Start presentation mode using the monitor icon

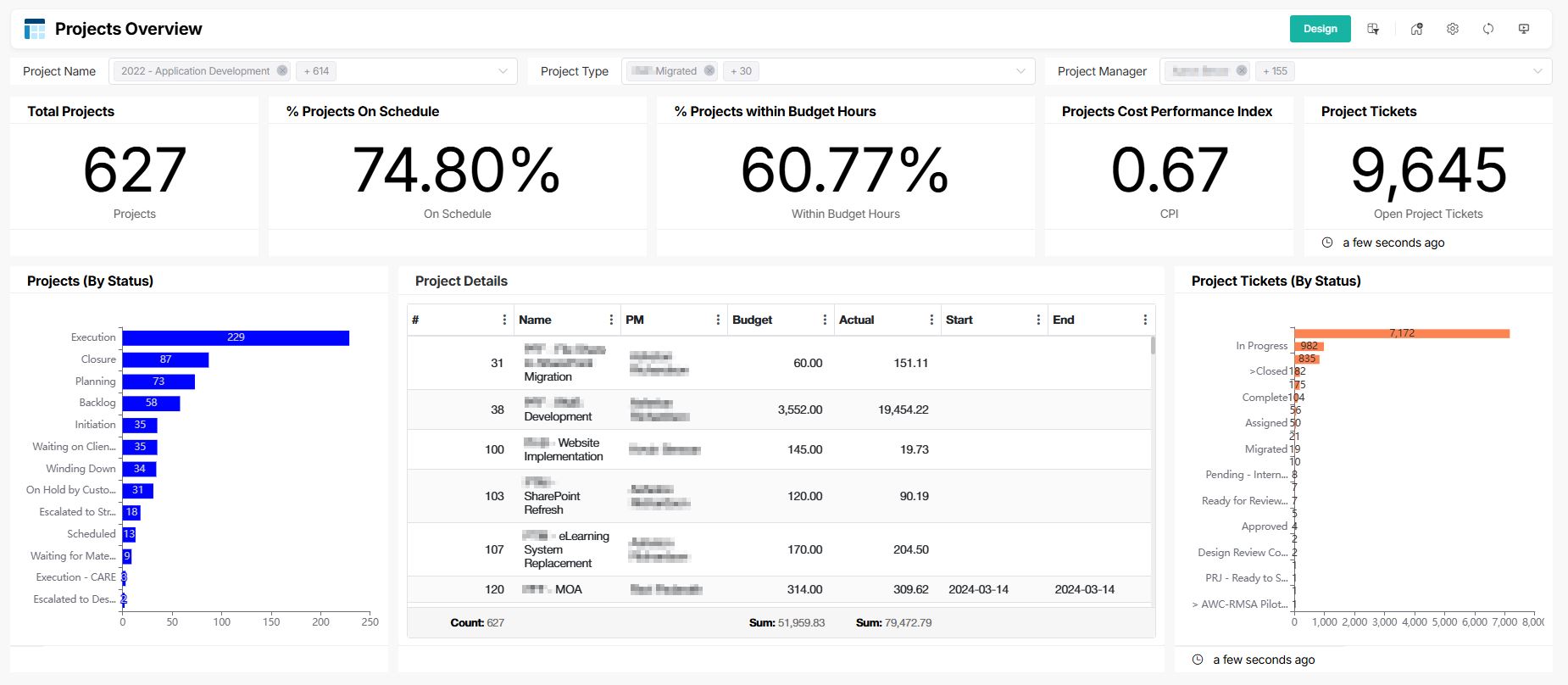click(x=1523, y=29)
